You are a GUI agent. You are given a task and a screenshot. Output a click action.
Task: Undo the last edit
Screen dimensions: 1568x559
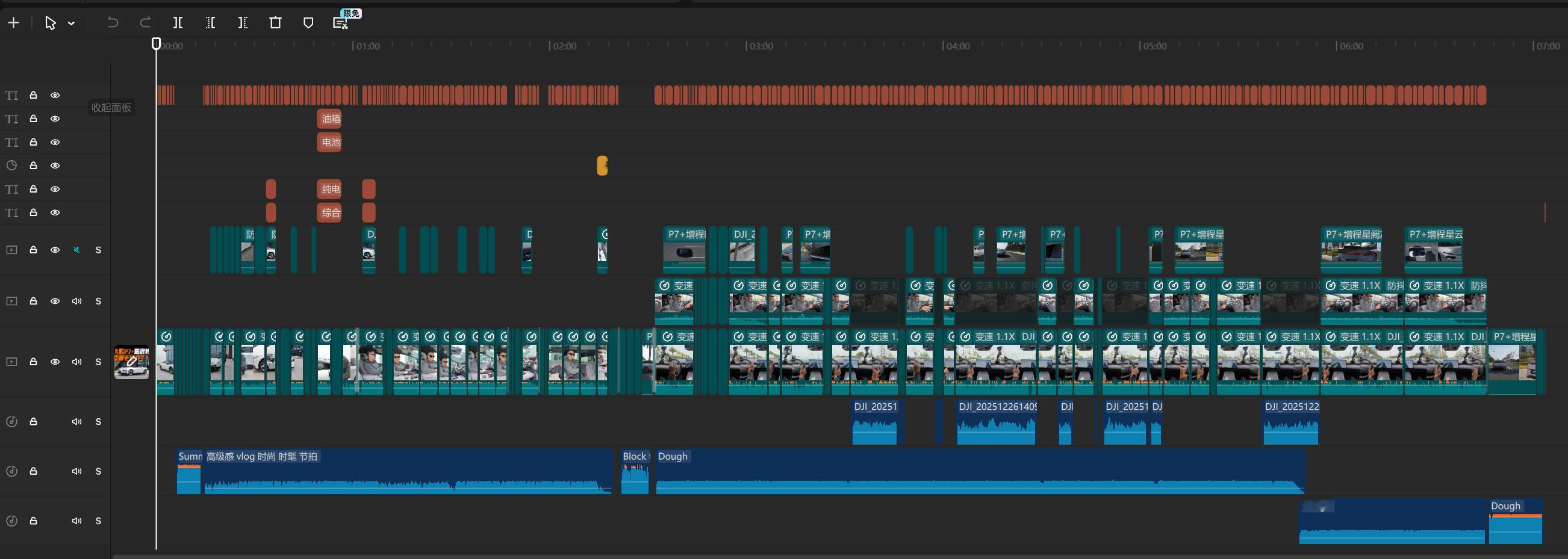113,23
